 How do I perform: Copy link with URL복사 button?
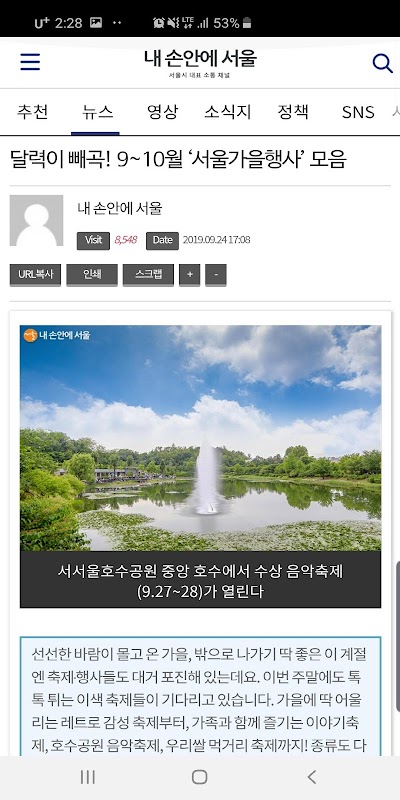[x=35, y=274]
